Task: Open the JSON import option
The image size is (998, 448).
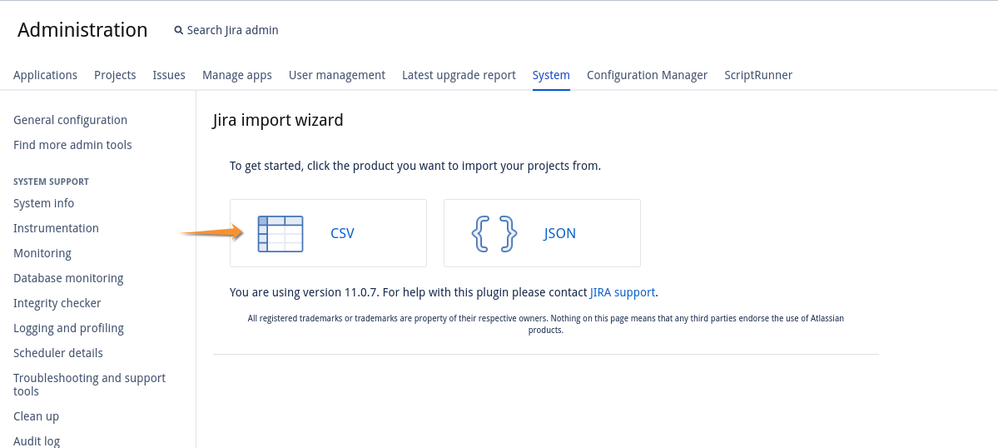Action: (x=542, y=233)
